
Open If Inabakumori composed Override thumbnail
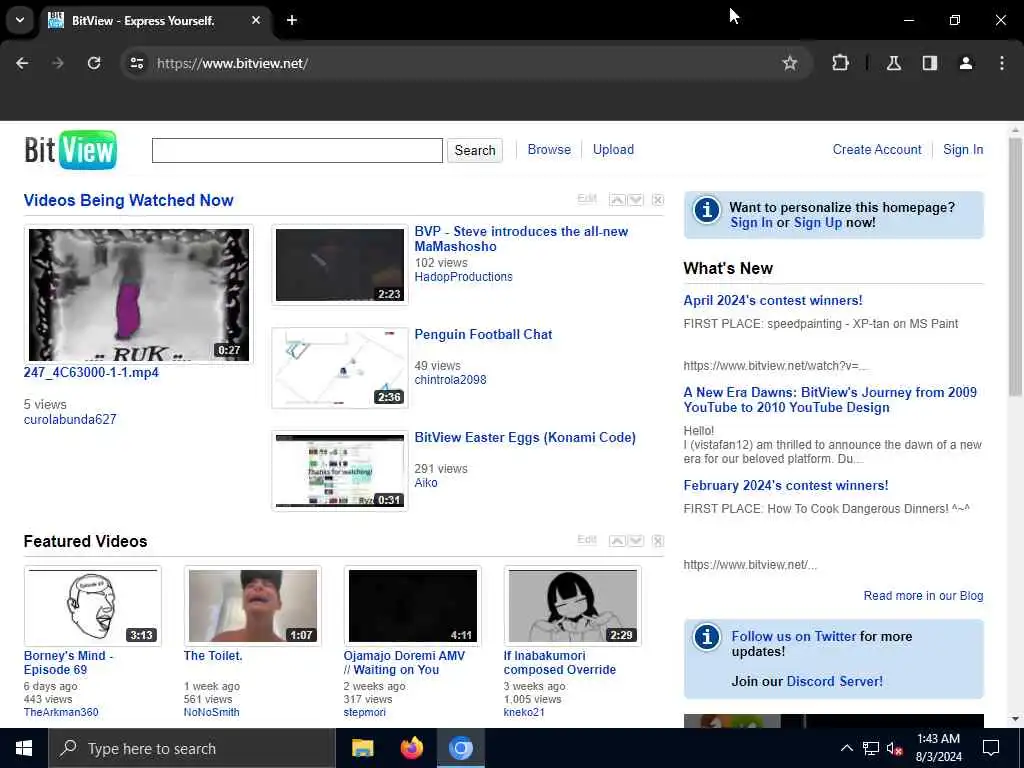573,606
